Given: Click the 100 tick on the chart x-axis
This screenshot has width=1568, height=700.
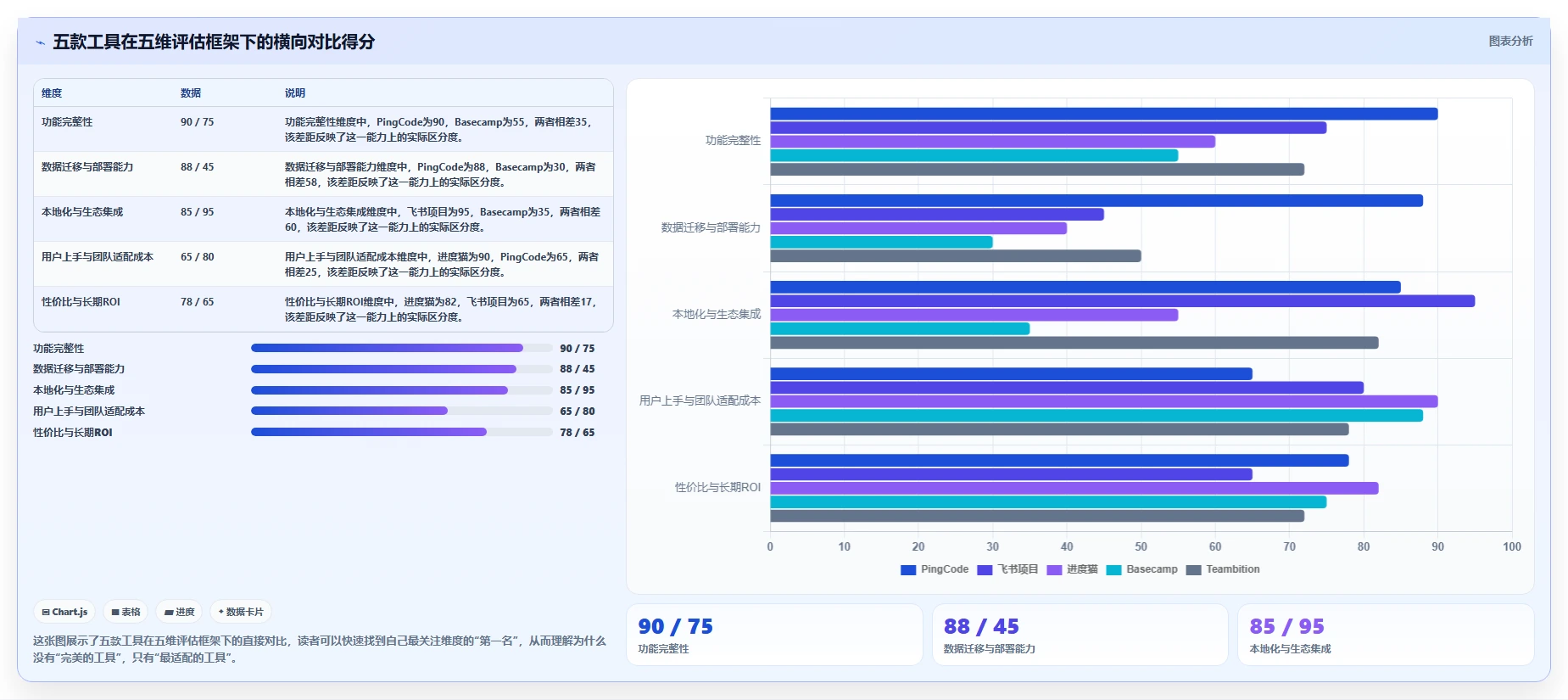Looking at the screenshot, I should click(x=1511, y=547).
